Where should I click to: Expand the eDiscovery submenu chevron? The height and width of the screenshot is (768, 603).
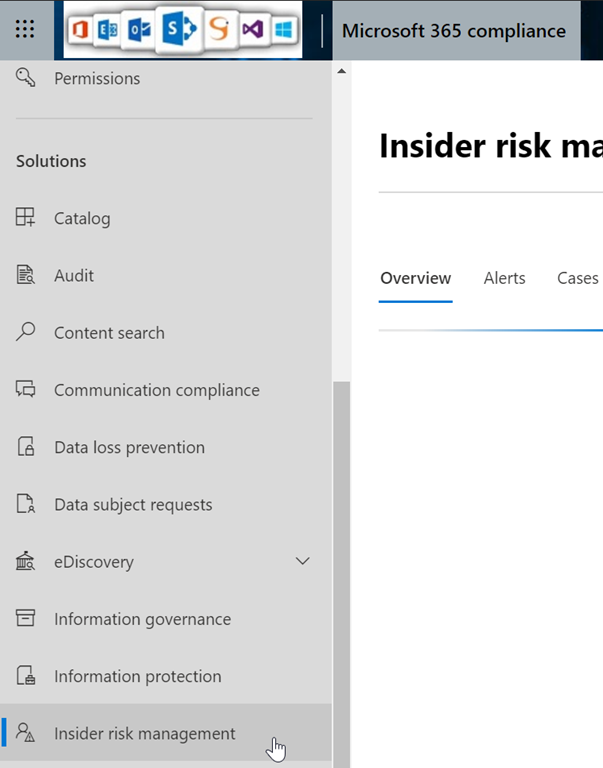pos(303,562)
